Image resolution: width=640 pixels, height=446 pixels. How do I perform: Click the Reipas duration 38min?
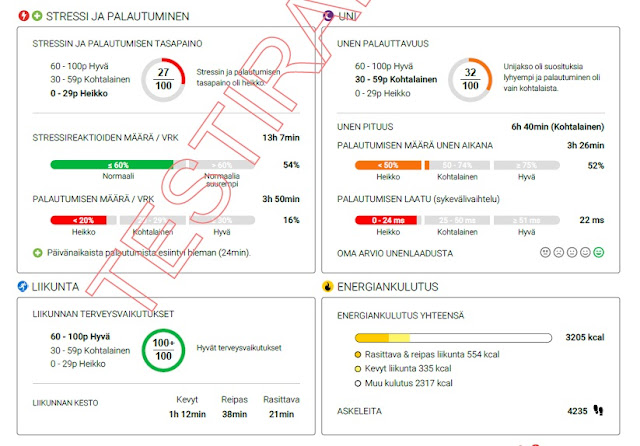click(x=235, y=414)
